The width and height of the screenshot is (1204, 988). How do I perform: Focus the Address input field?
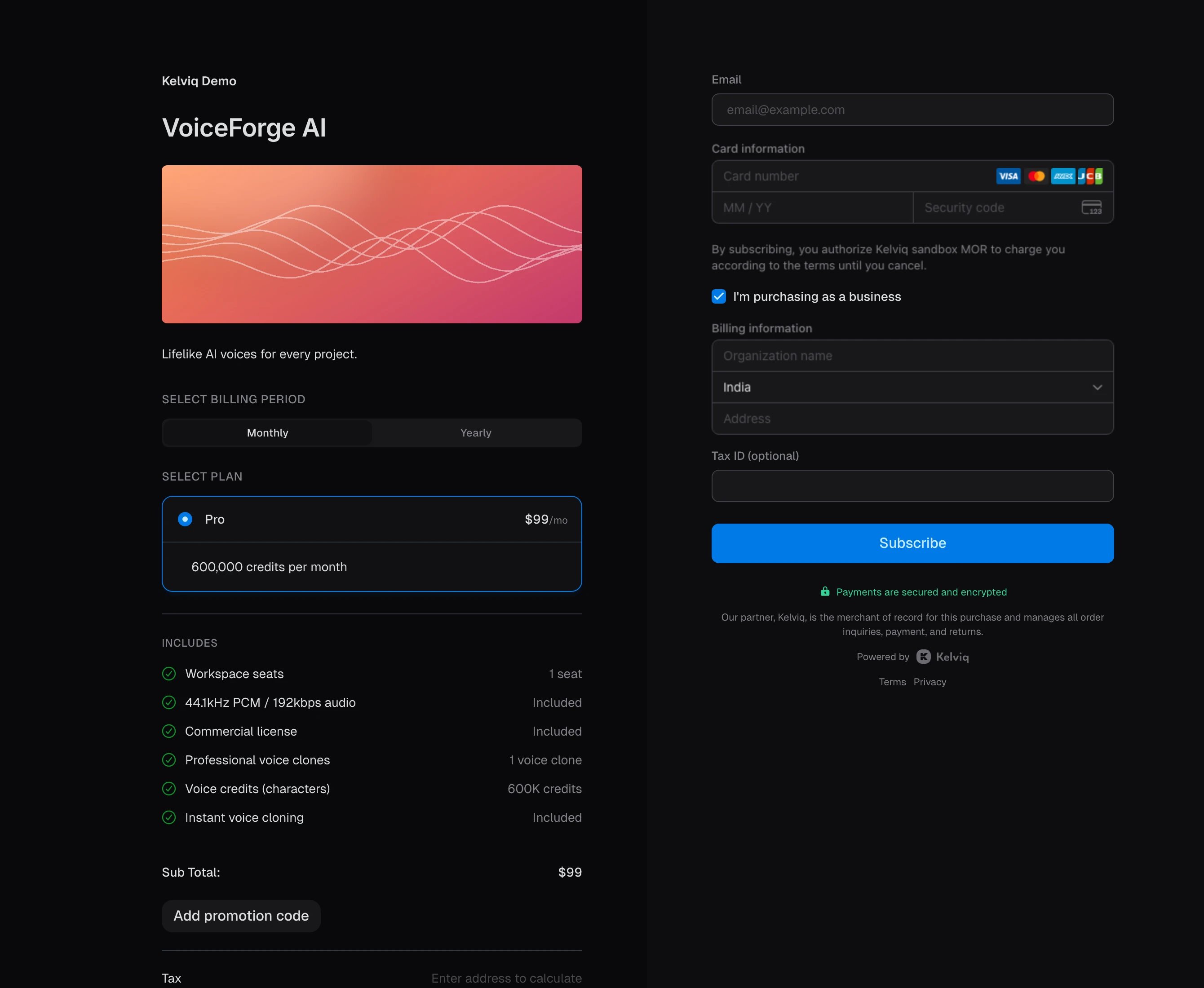(912, 419)
